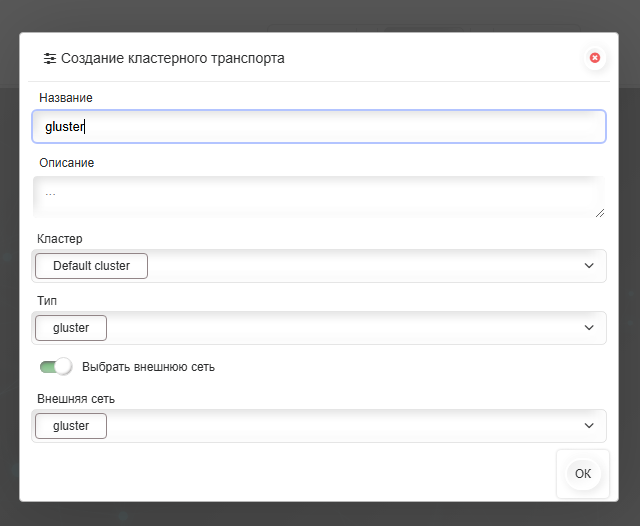Click the Описание field label
The image size is (640, 526).
pyautogui.click(x=67, y=163)
